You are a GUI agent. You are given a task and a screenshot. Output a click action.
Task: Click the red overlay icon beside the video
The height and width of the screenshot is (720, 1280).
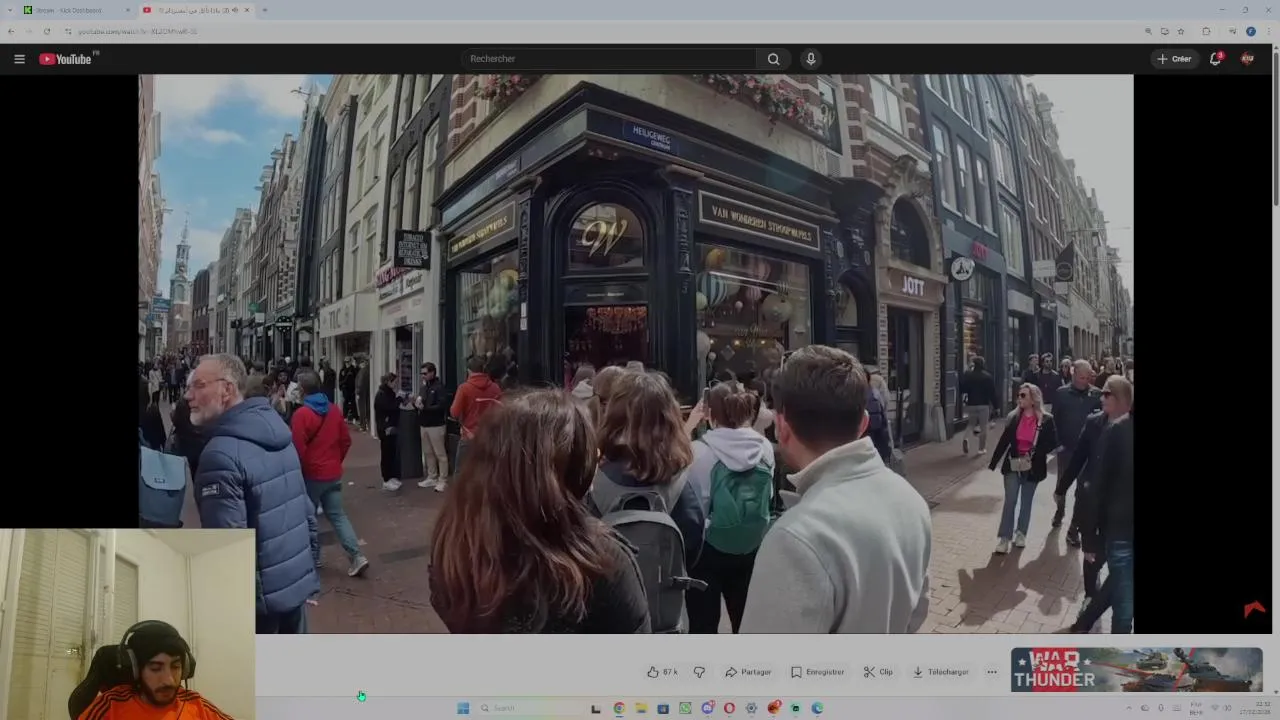click(x=1254, y=609)
